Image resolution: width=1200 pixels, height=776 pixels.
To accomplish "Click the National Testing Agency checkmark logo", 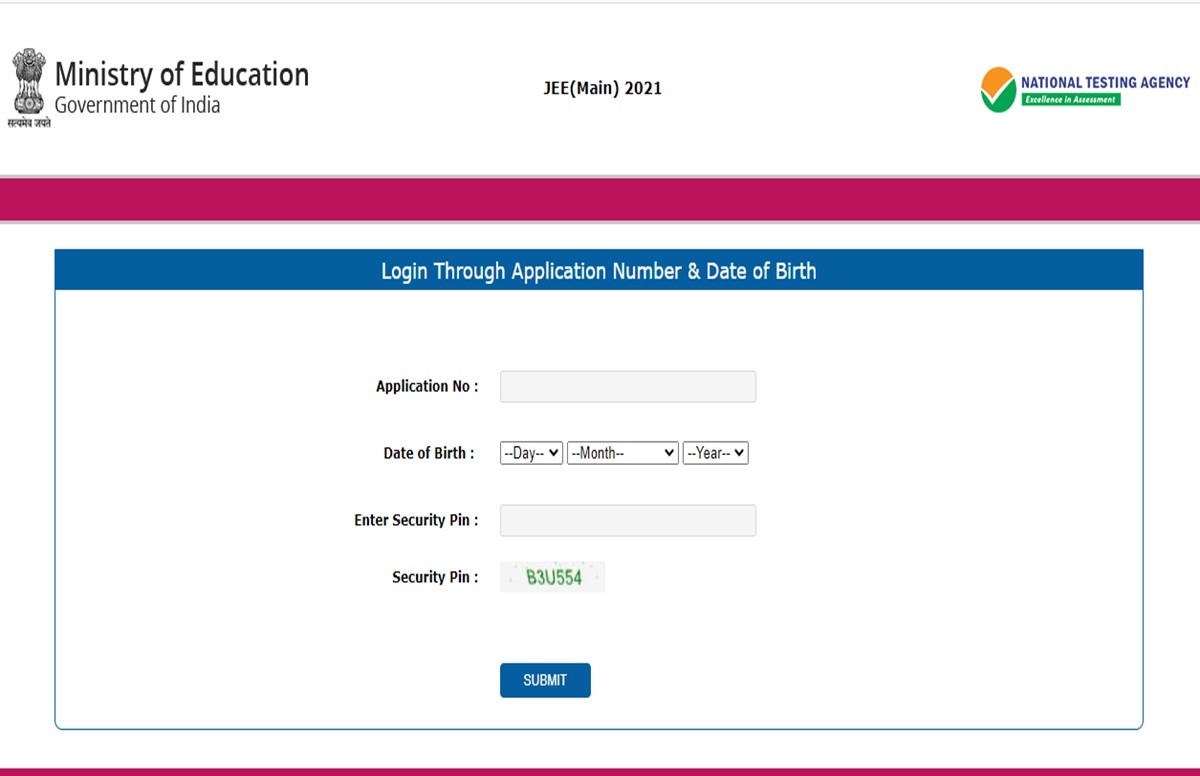I will click(x=998, y=90).
